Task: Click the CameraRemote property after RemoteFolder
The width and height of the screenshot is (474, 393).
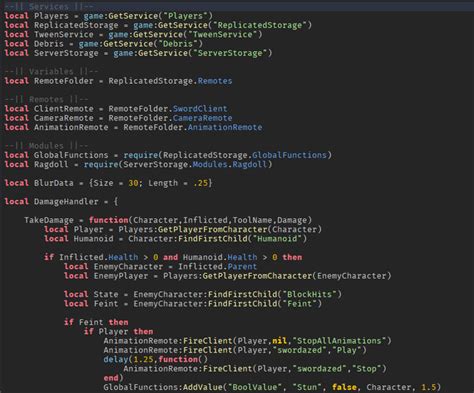Action: (203, 118)
